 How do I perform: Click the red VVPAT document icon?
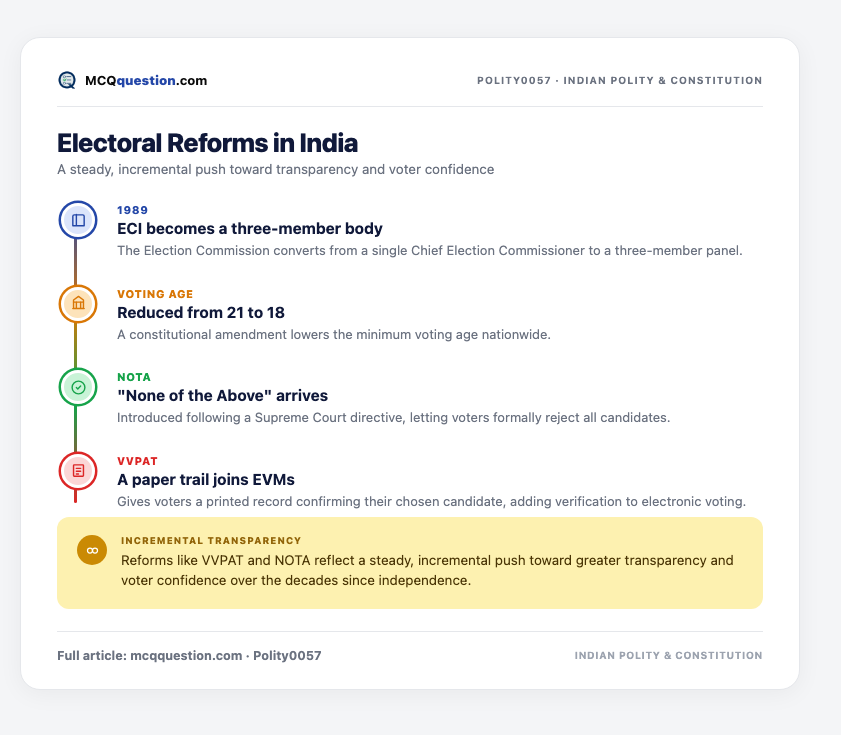coord(78,471)
